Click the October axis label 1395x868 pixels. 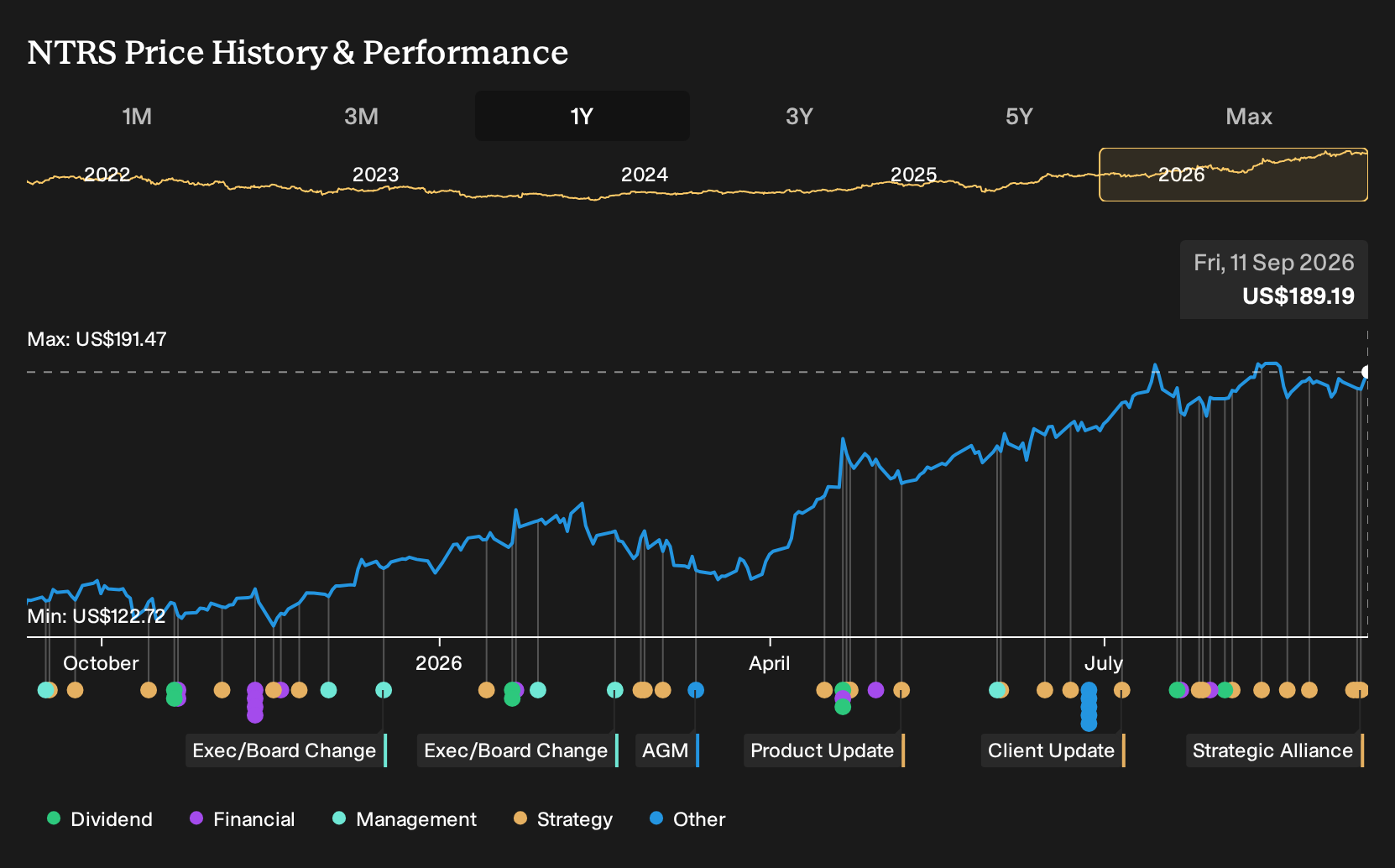[101, 663]
